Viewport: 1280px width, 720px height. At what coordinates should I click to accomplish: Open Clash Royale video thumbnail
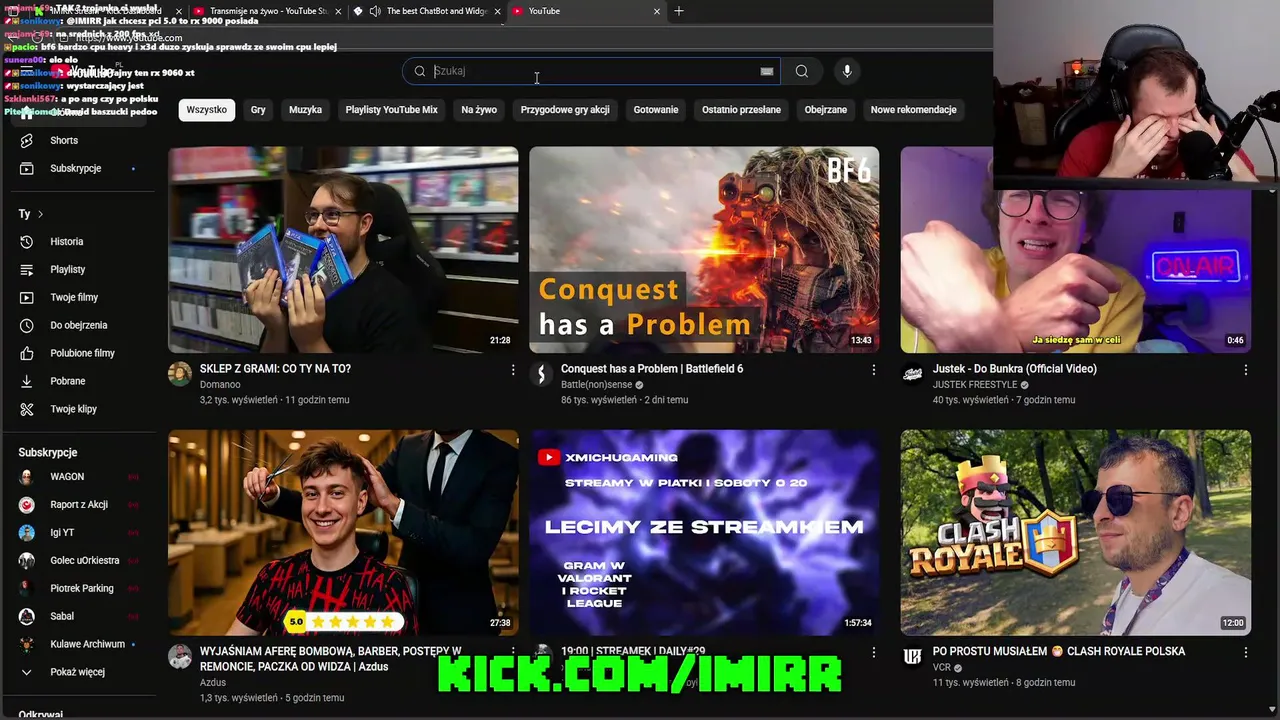(x=1075, y=533)
